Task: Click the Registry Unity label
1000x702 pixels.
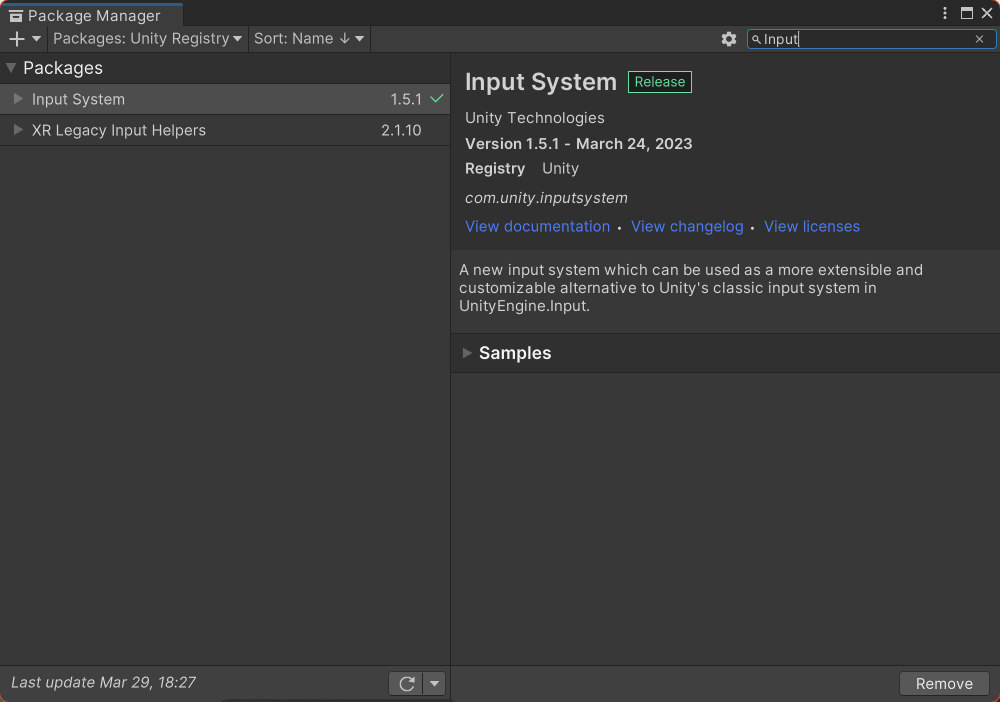Action: point(522,169)
